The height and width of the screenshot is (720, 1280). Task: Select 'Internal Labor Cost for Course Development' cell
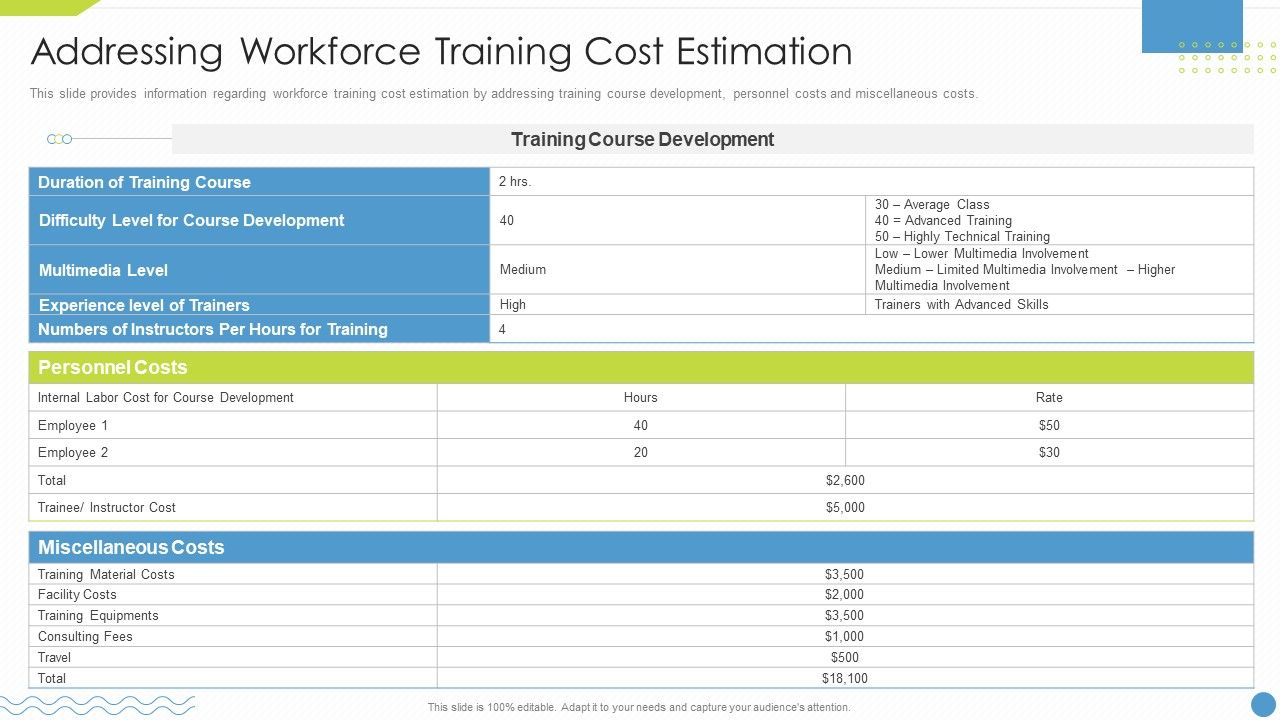(x=233, y=397)
